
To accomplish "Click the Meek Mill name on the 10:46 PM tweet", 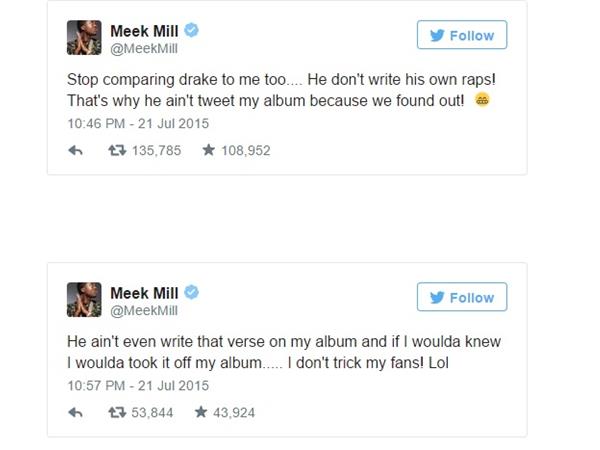I will (143, 32).
